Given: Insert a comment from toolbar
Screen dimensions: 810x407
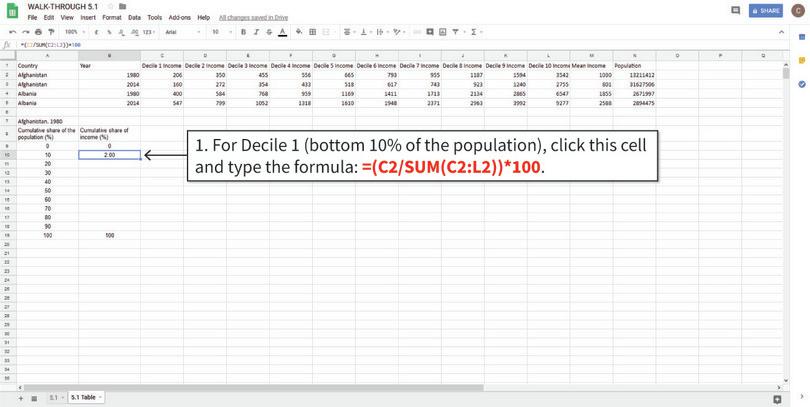Looking at the screenshot, I should click(x=430, y=32).
